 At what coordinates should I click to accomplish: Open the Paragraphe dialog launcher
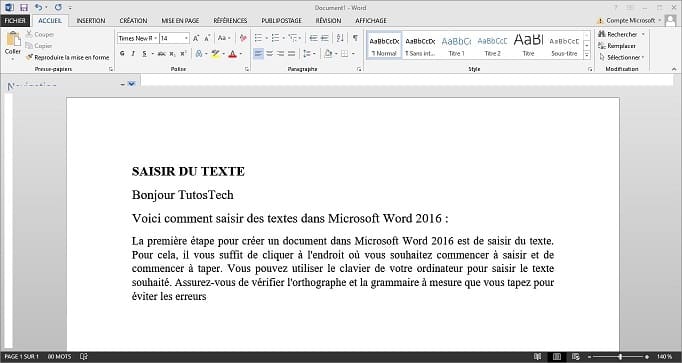[359, 69]
